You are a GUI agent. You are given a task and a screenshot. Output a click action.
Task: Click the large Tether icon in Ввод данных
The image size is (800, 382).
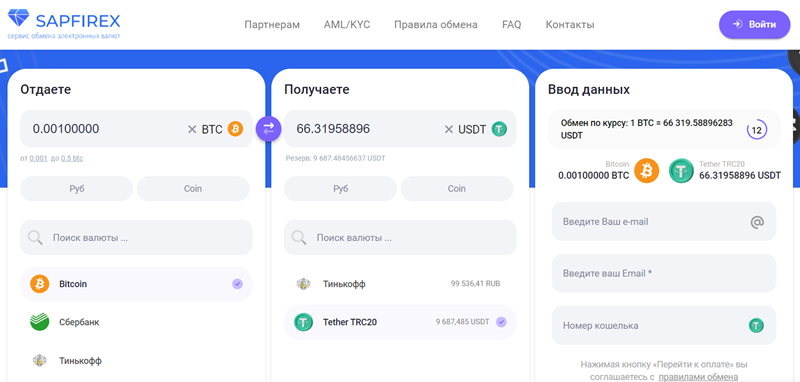(681, 170)
